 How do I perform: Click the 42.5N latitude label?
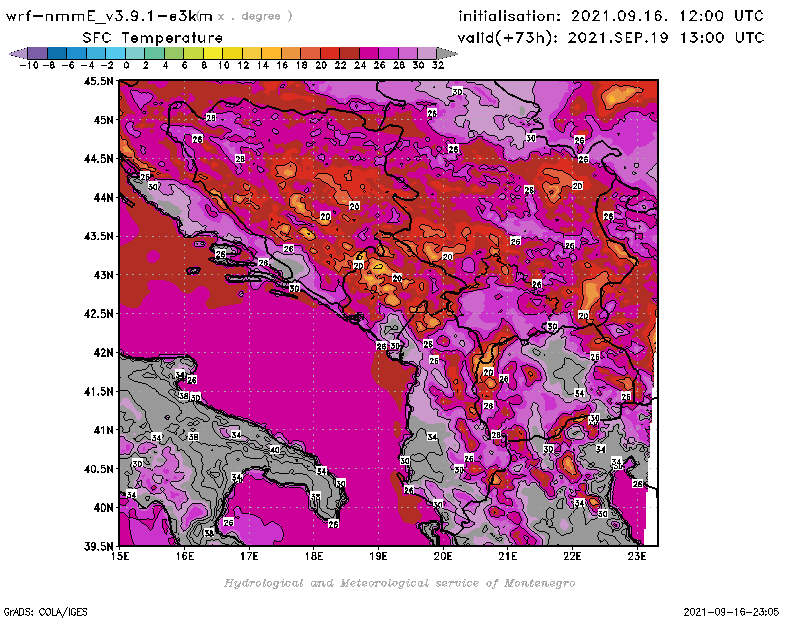pyautogui.click(x=98, y=313)
